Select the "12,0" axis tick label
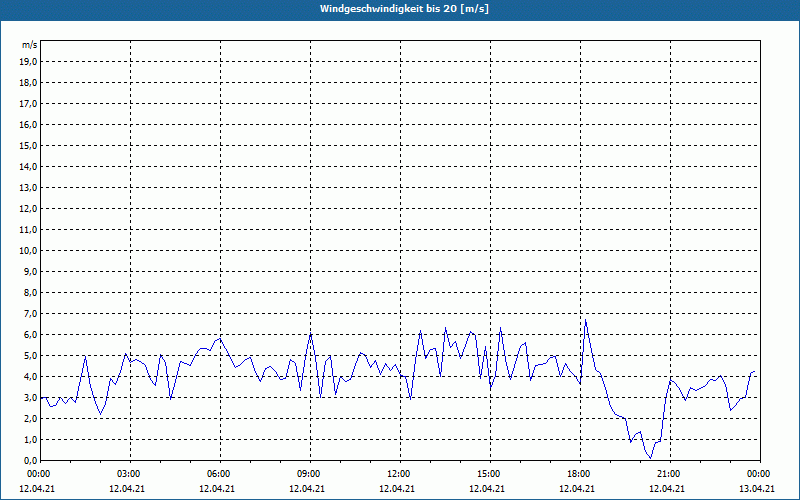Screen dimensions: 800x500 (x=28, y=209)
